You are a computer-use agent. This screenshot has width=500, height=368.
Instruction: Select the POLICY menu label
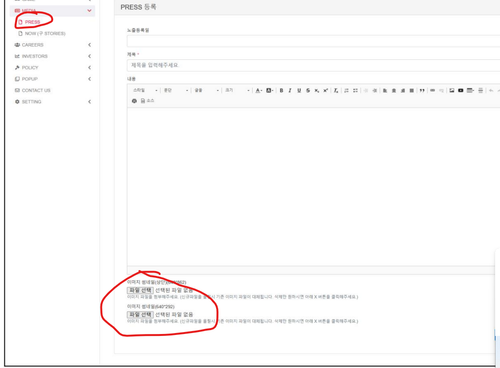click(30, 67)
